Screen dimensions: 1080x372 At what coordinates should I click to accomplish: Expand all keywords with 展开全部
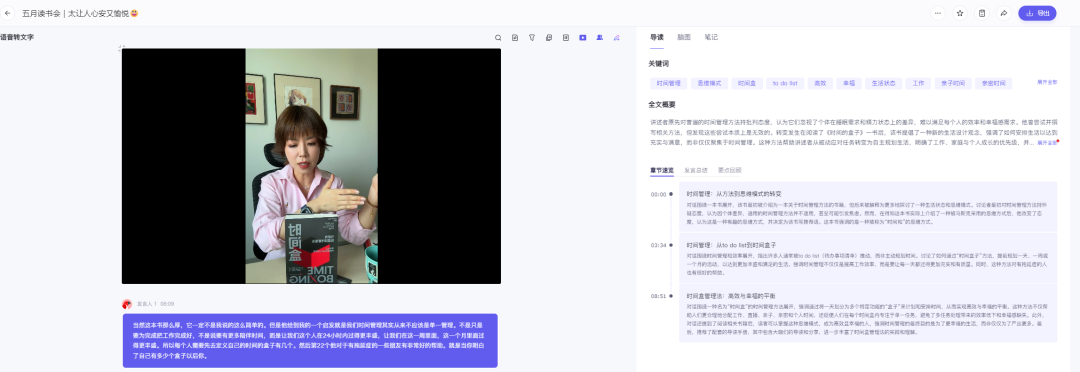(x=1047, y=82)
